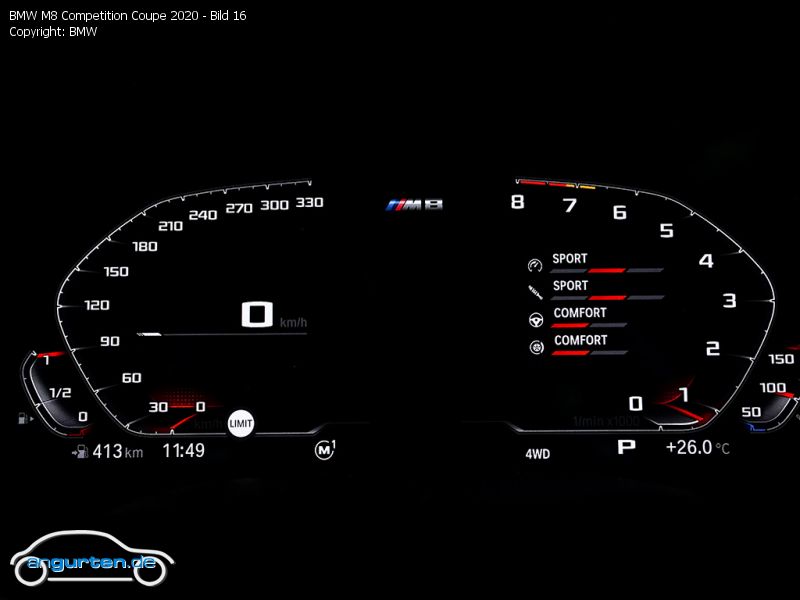800x600 pixels.
Task: Click the 180 mark on the speedometer
Action: click(145, 247)
